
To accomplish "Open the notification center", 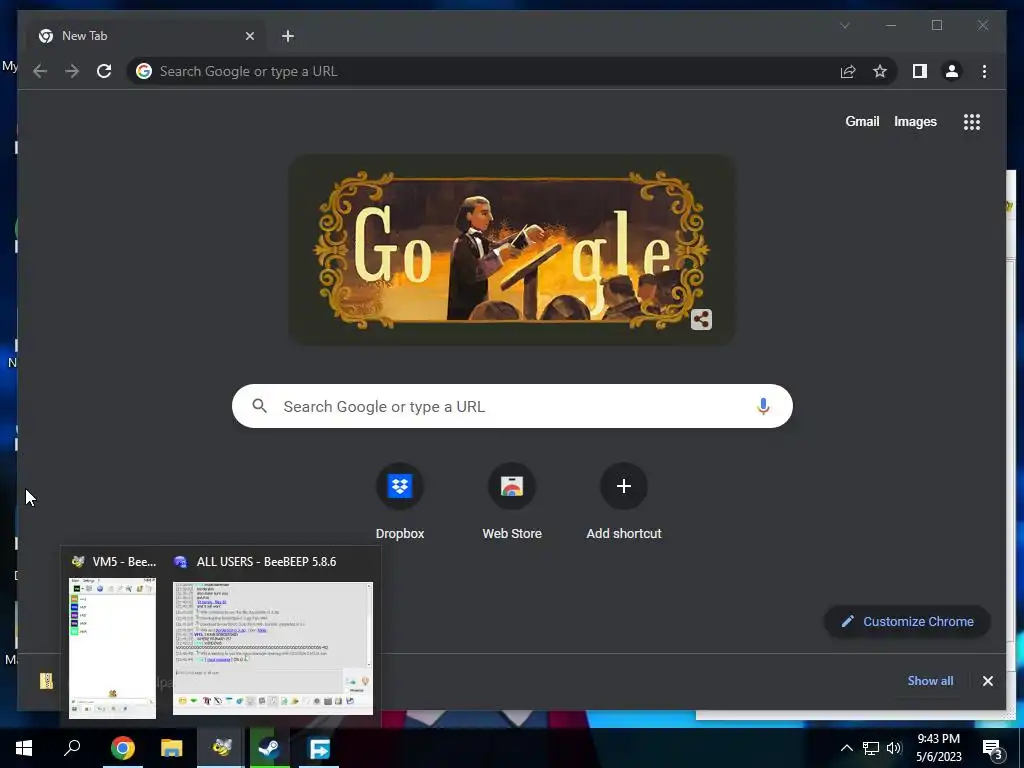I will pyautogui.click(x=993, y=749).
